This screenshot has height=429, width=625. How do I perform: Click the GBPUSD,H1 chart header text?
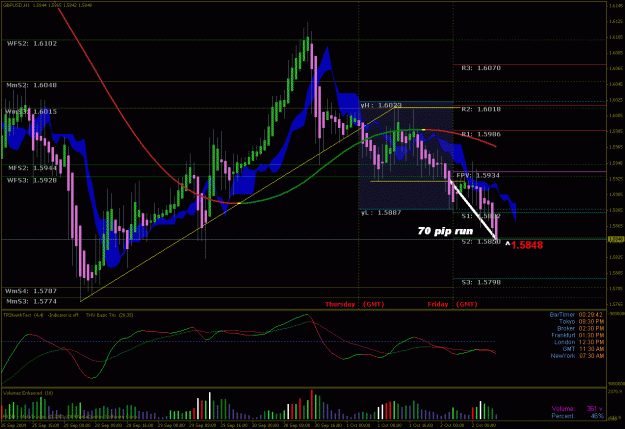(x=47, y=5)
